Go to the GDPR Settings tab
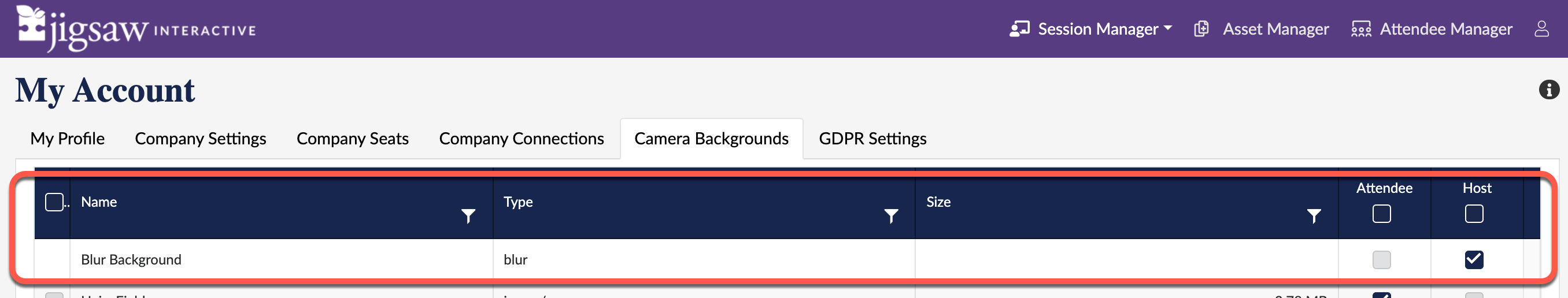This screenshot has height=298, width=1568. pos(872,139)
